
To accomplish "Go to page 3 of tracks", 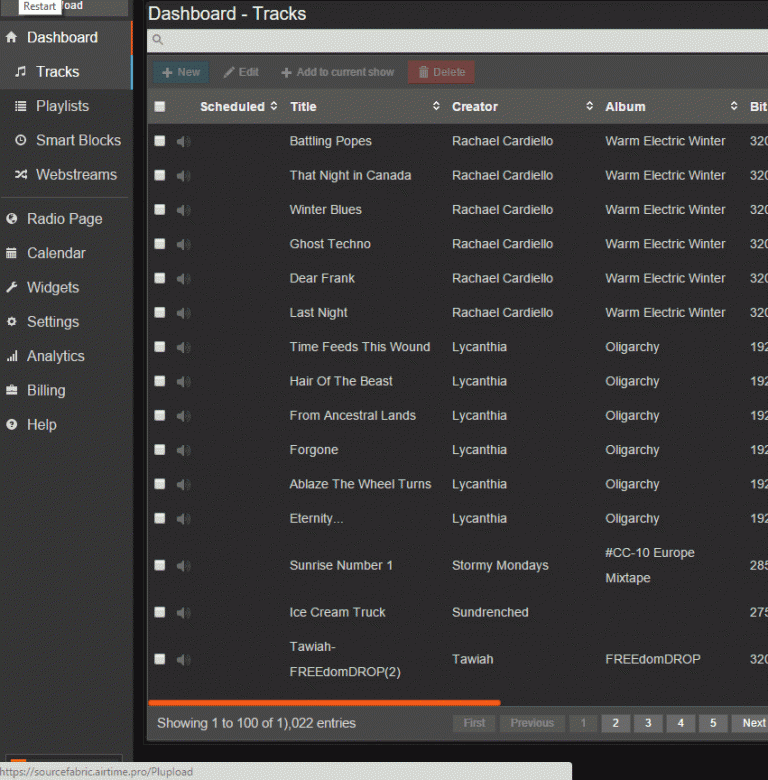I will (x=648, y=723).
